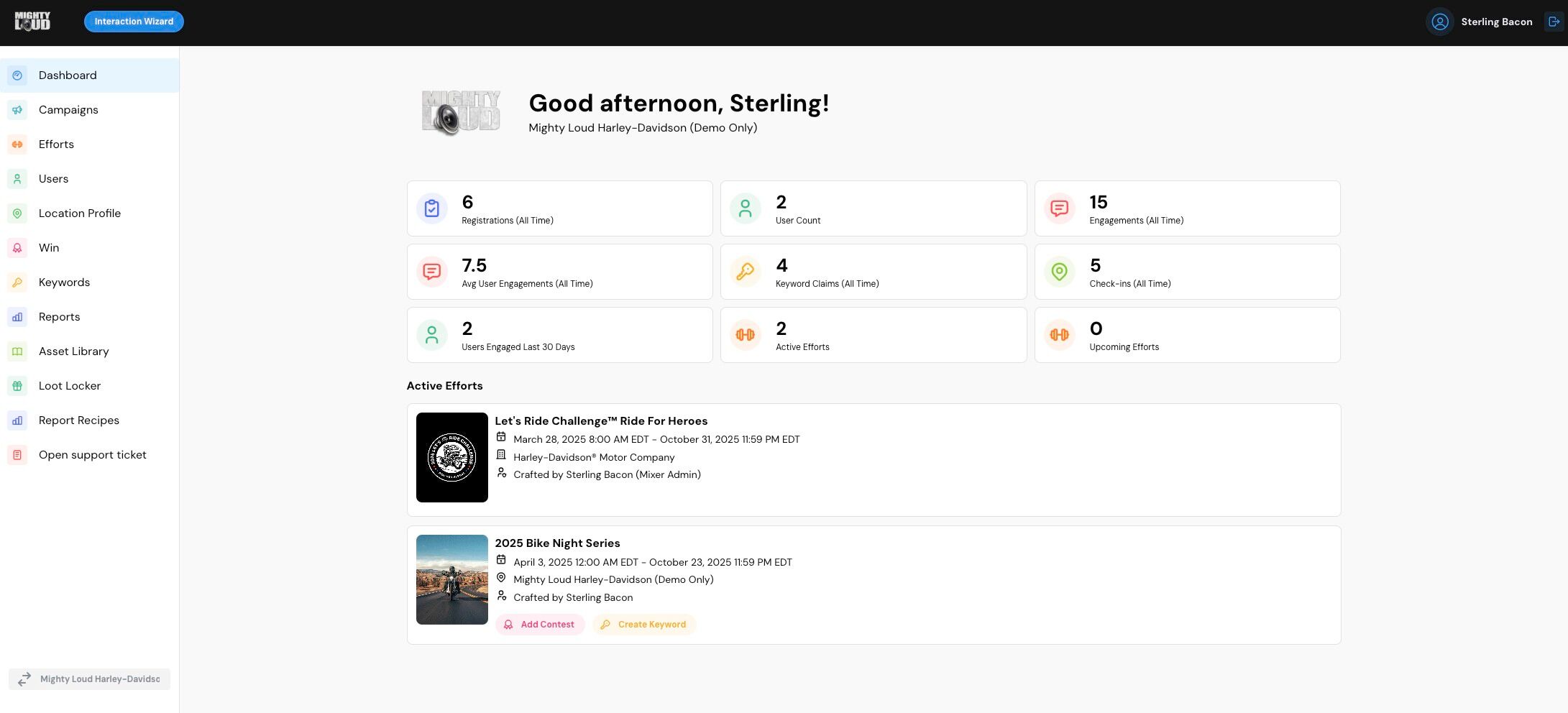The image size is (1568, 713).
Task: Click the Users Engaged Last 30 Days icon
Action: click(432, 335)
